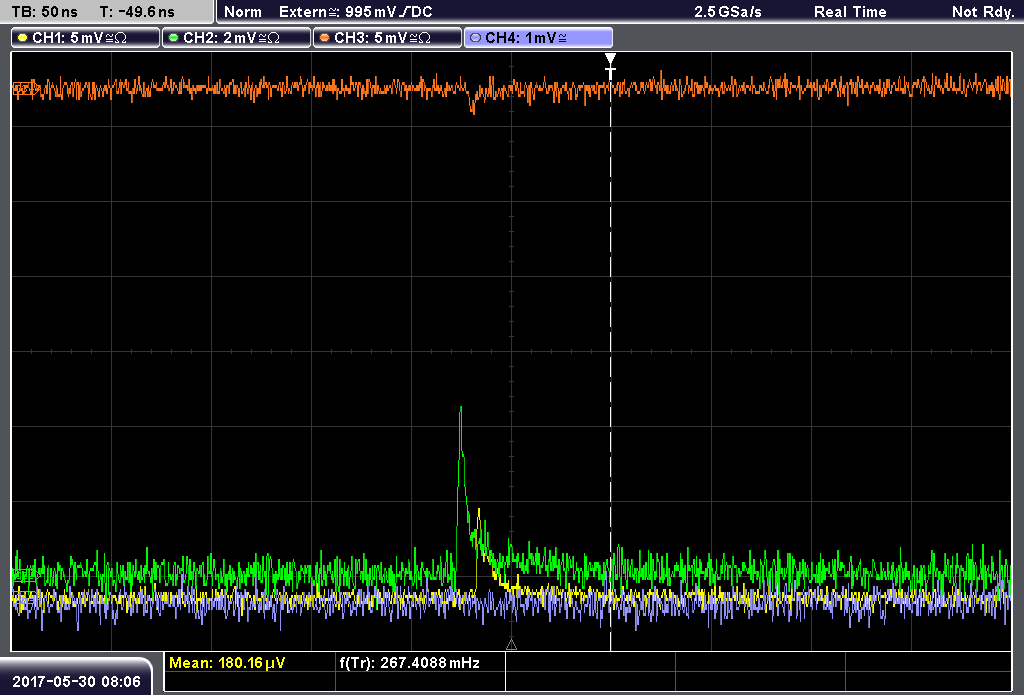Click the 2.5 GSa/s sample rate readout
The width and height of the screenshot is (1024, 695).
point(728,12)
